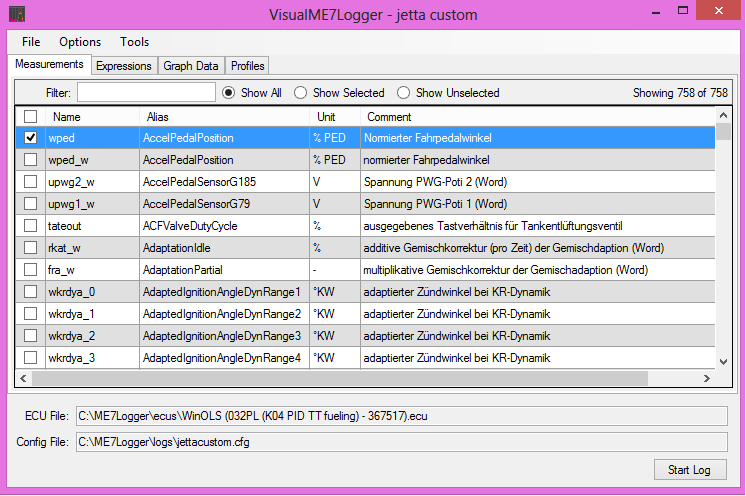Click the '% PED' unit in wped_w row
The width and height of the screenshot is (746, 496).
[329, 160]
